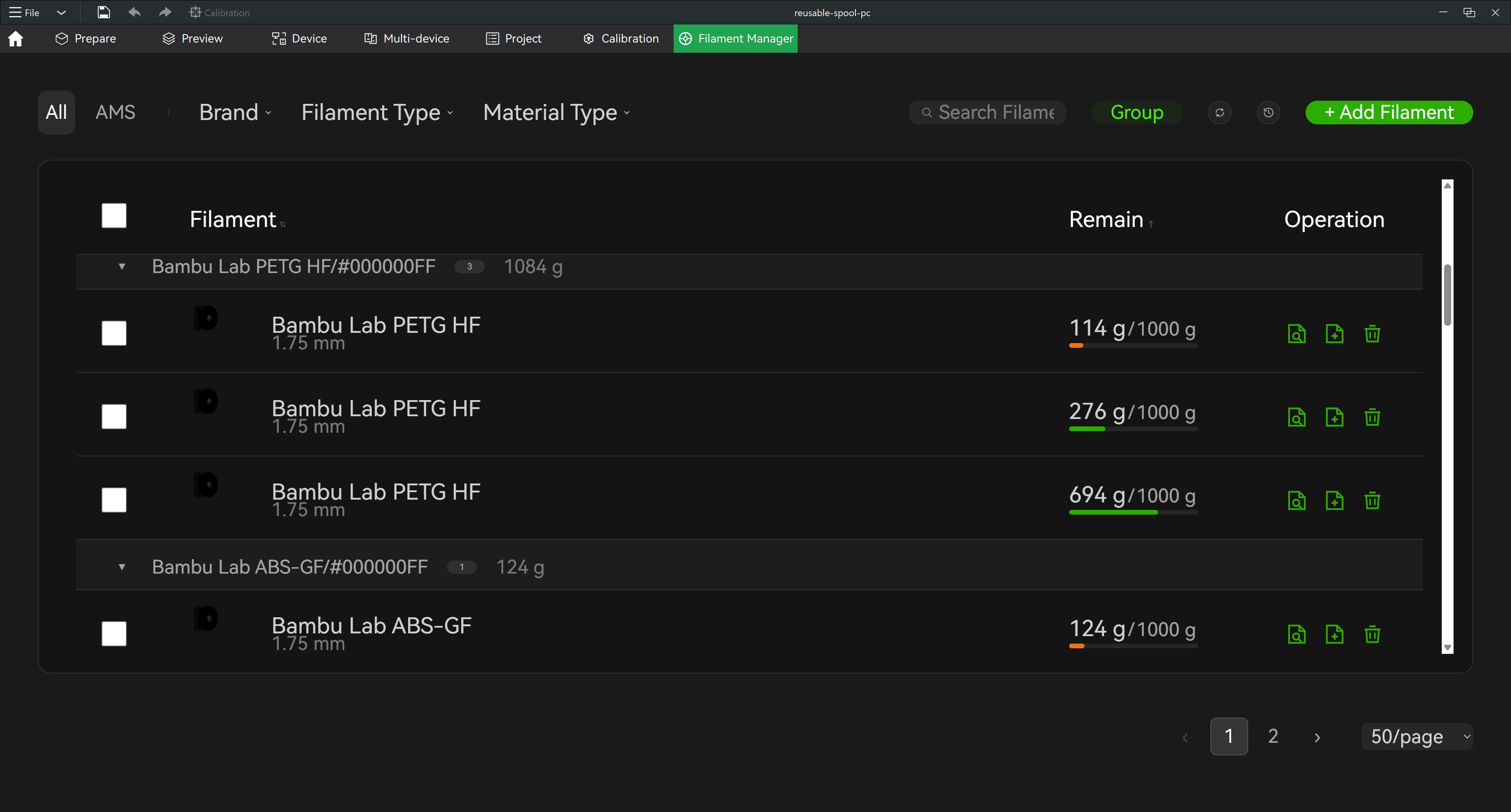Switch to the Preview tab
Screen dimensions: 1511x812
click(x=192, y=39)
